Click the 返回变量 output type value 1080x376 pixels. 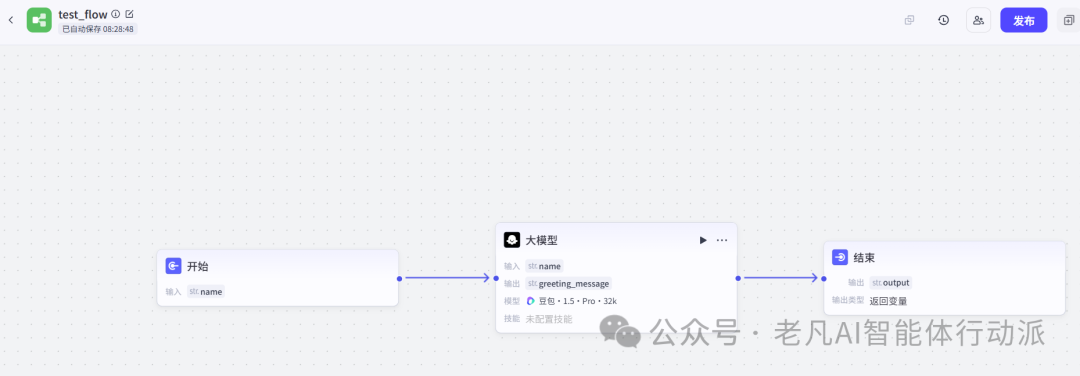click(889, 300)
